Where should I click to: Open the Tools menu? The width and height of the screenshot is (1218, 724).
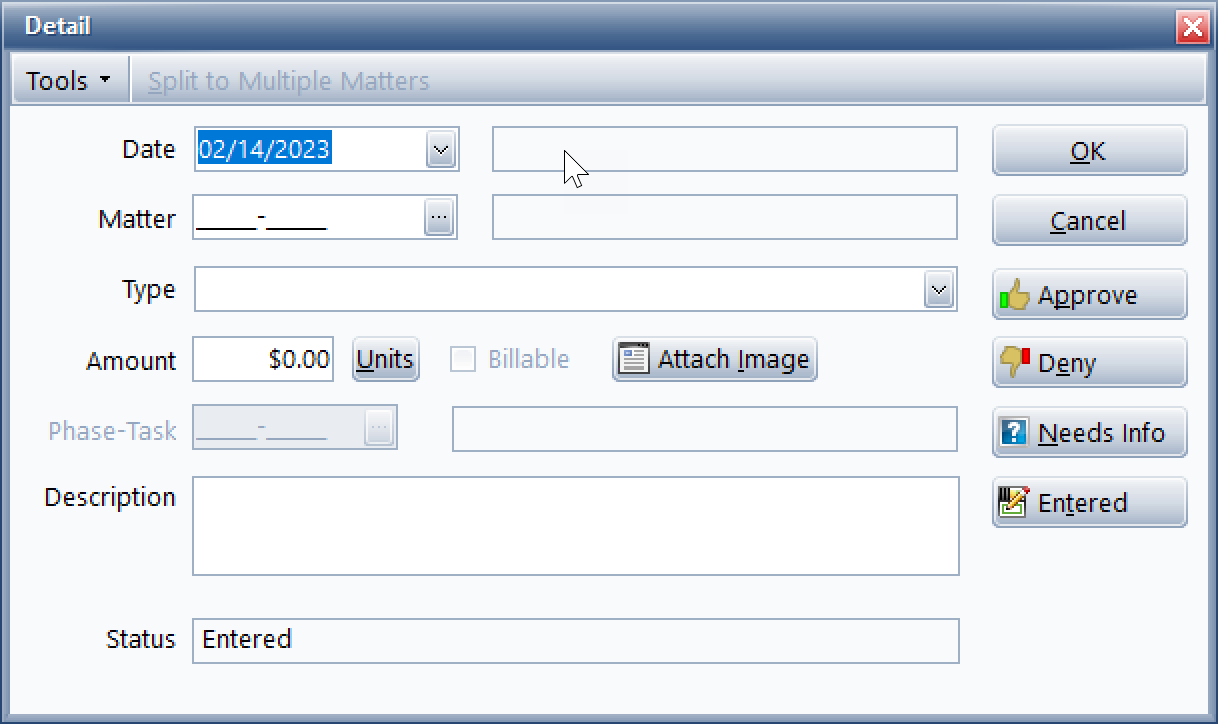[x=69, y=81]
